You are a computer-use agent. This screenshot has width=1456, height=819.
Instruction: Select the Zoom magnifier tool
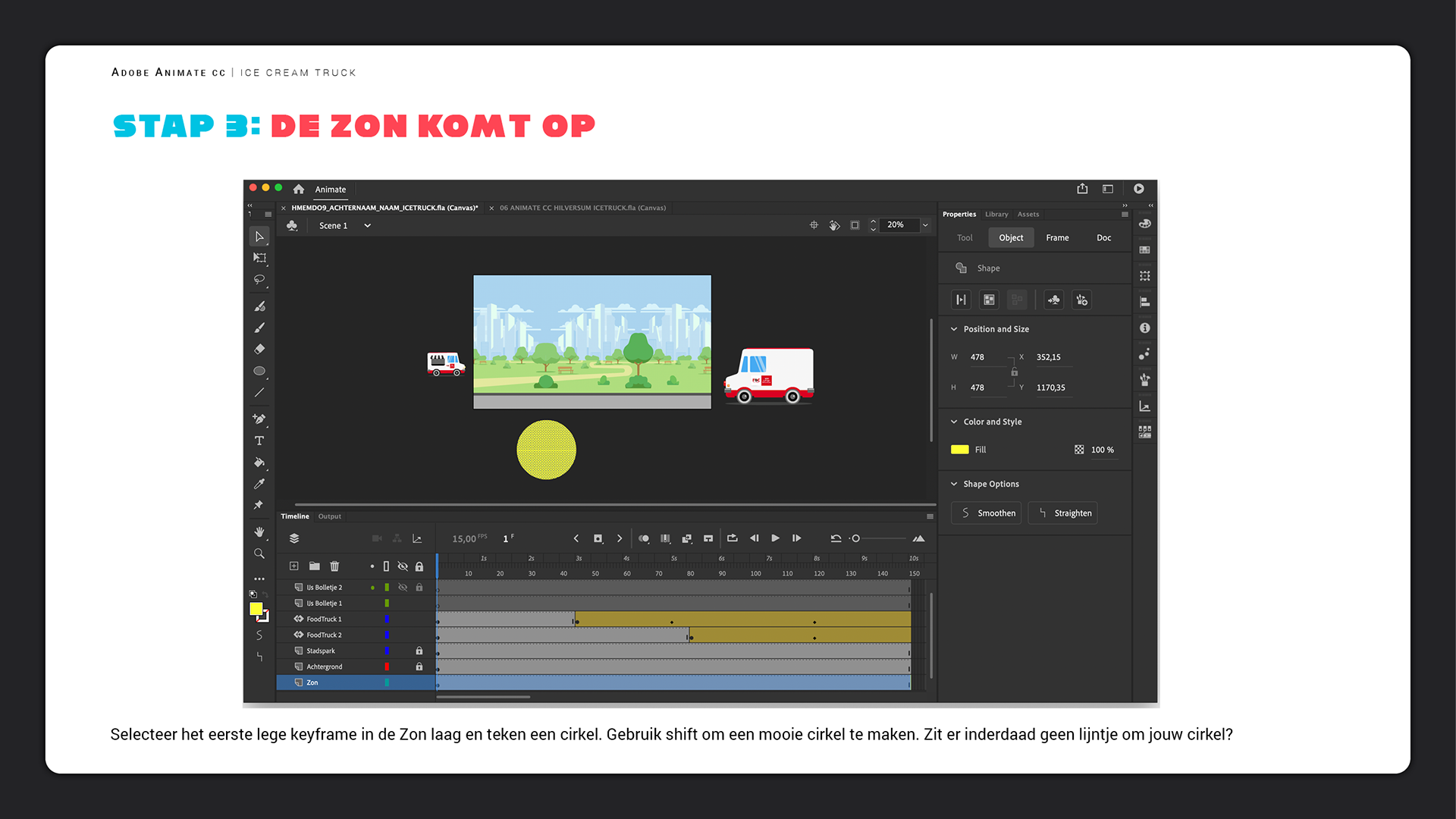click(259, 554)
